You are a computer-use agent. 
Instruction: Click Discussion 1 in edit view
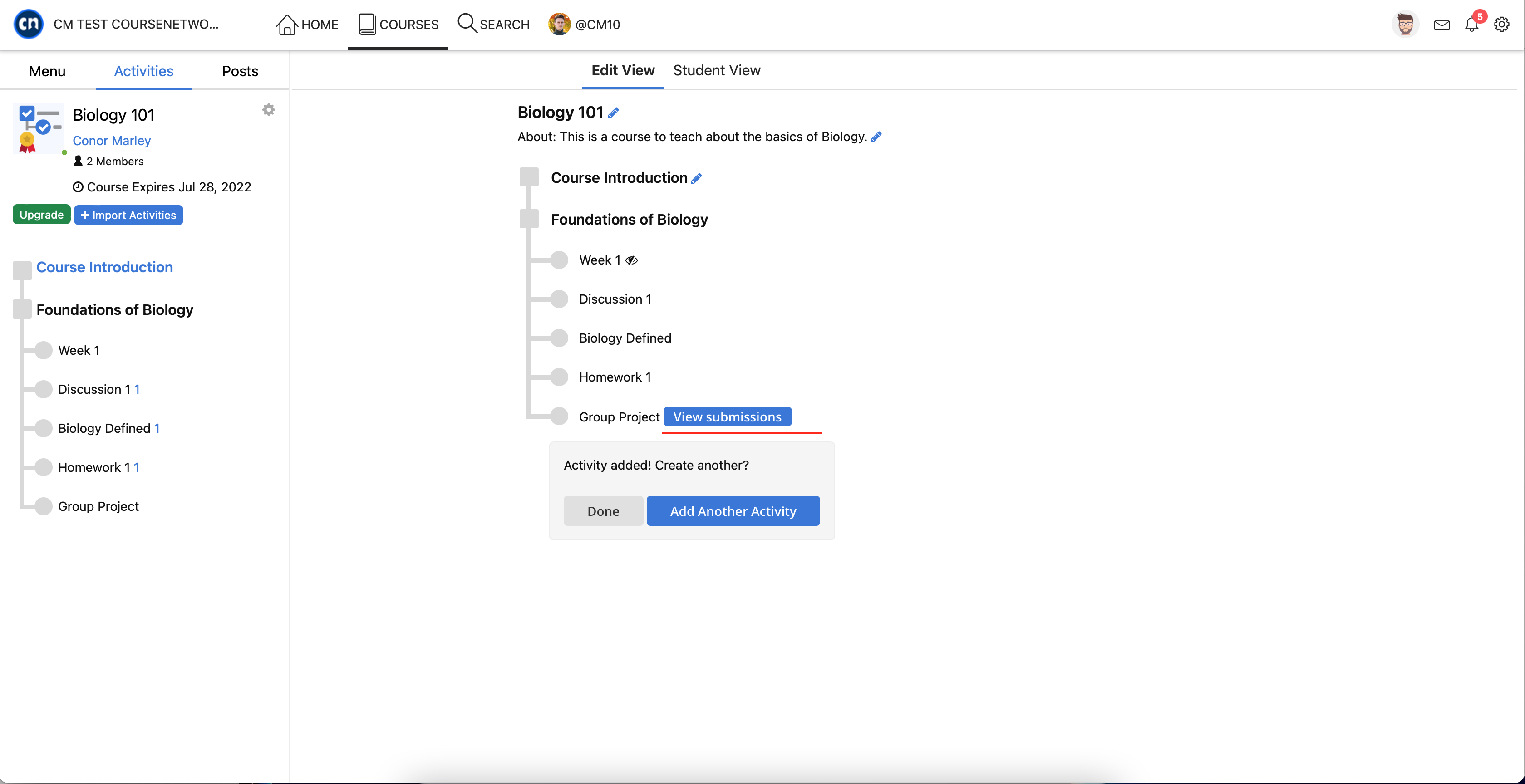[x=615, y=299]
